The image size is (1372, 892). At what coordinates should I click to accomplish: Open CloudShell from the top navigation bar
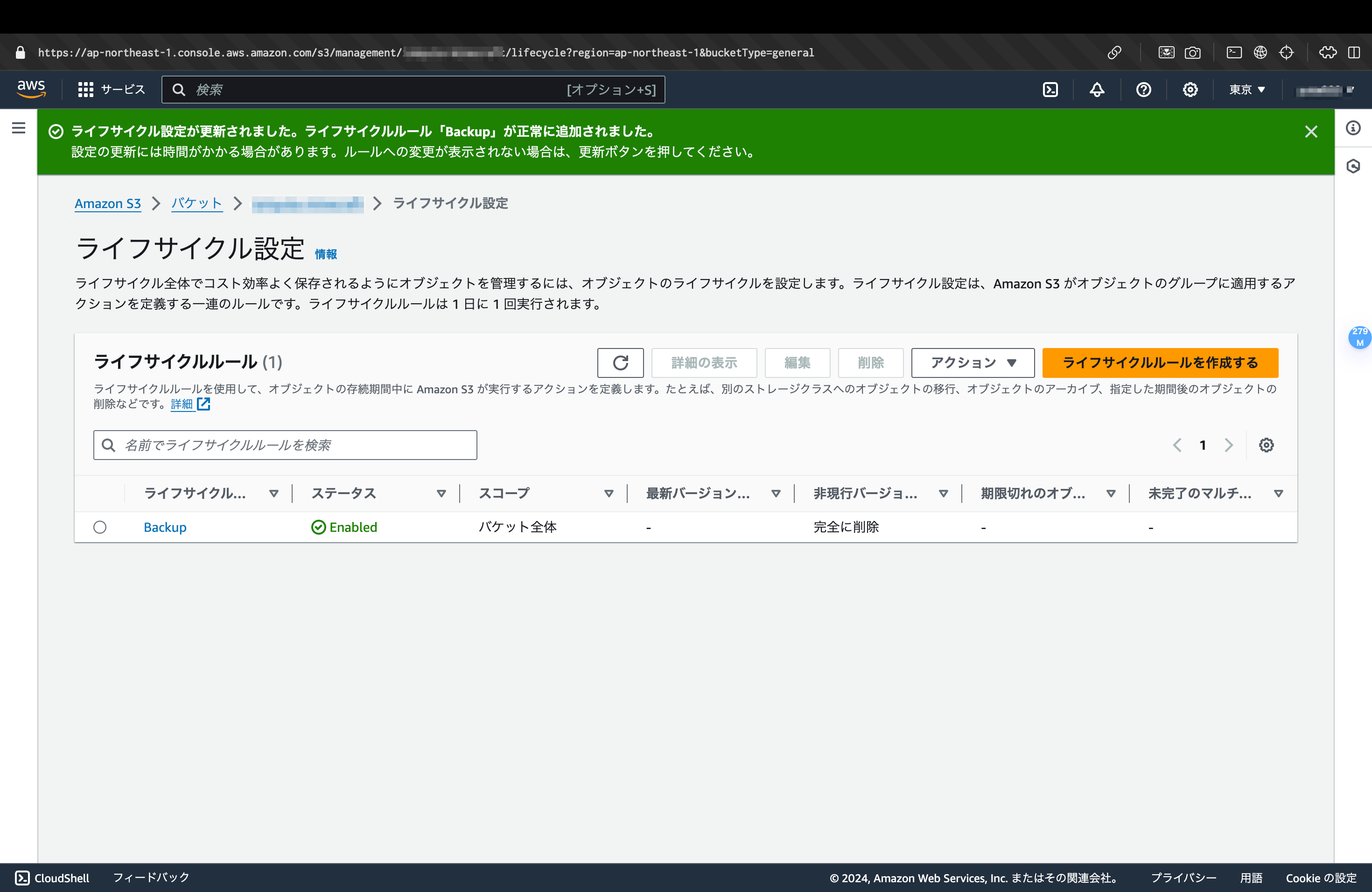[1050, 89]
